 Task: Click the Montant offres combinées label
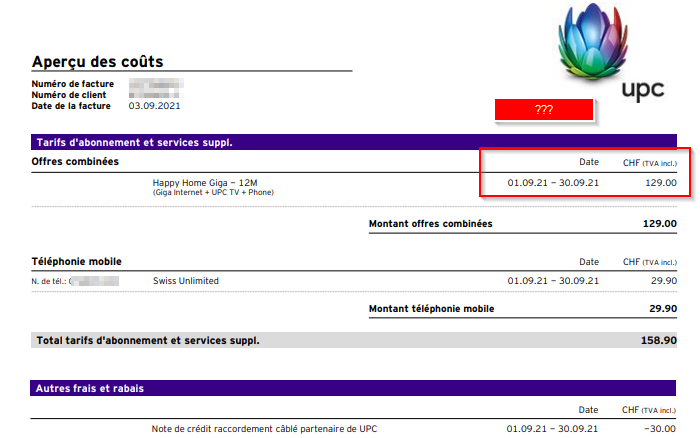point(430,224)
